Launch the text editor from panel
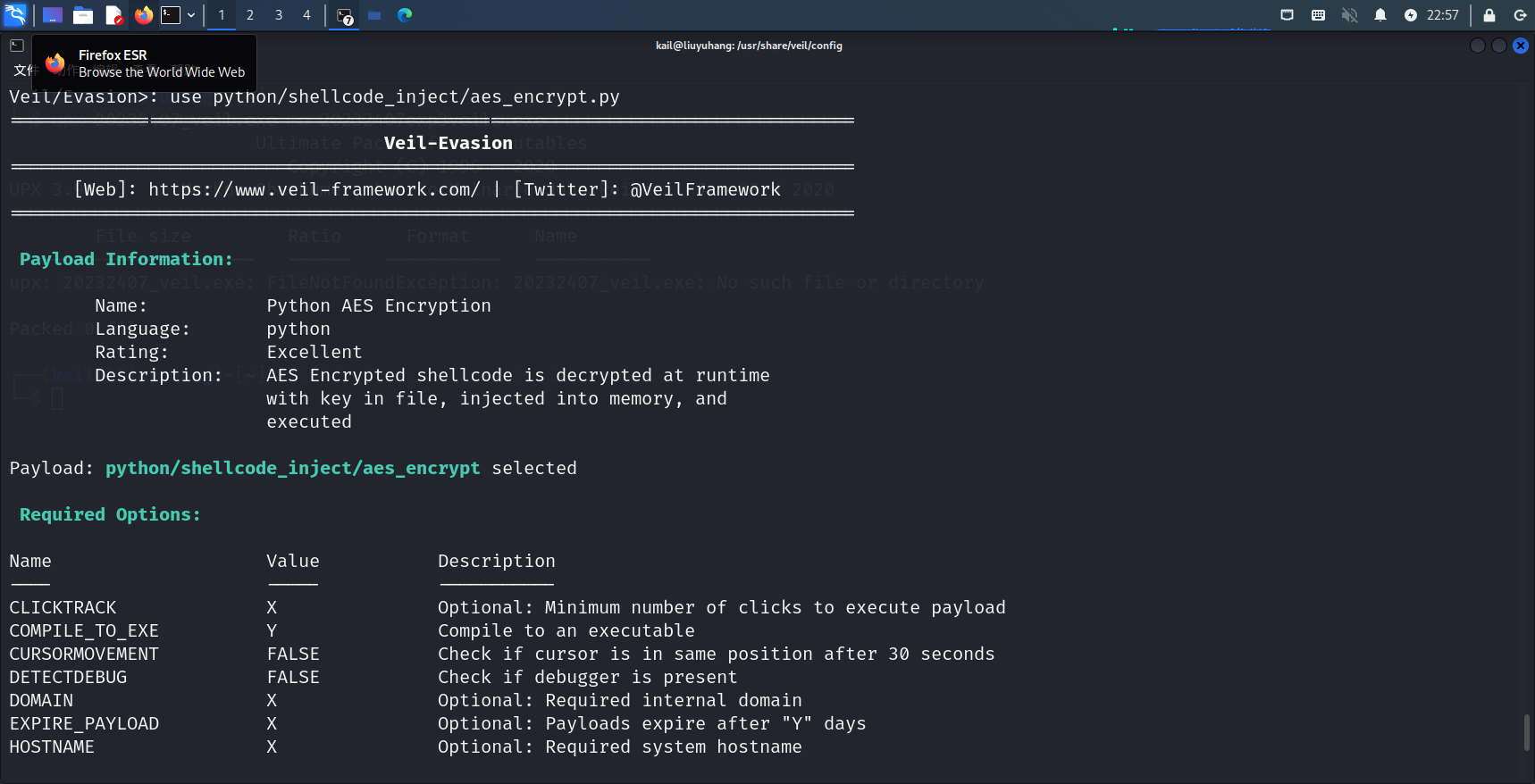Viewport: 1535px width, 784px height. tap(113, 15)
